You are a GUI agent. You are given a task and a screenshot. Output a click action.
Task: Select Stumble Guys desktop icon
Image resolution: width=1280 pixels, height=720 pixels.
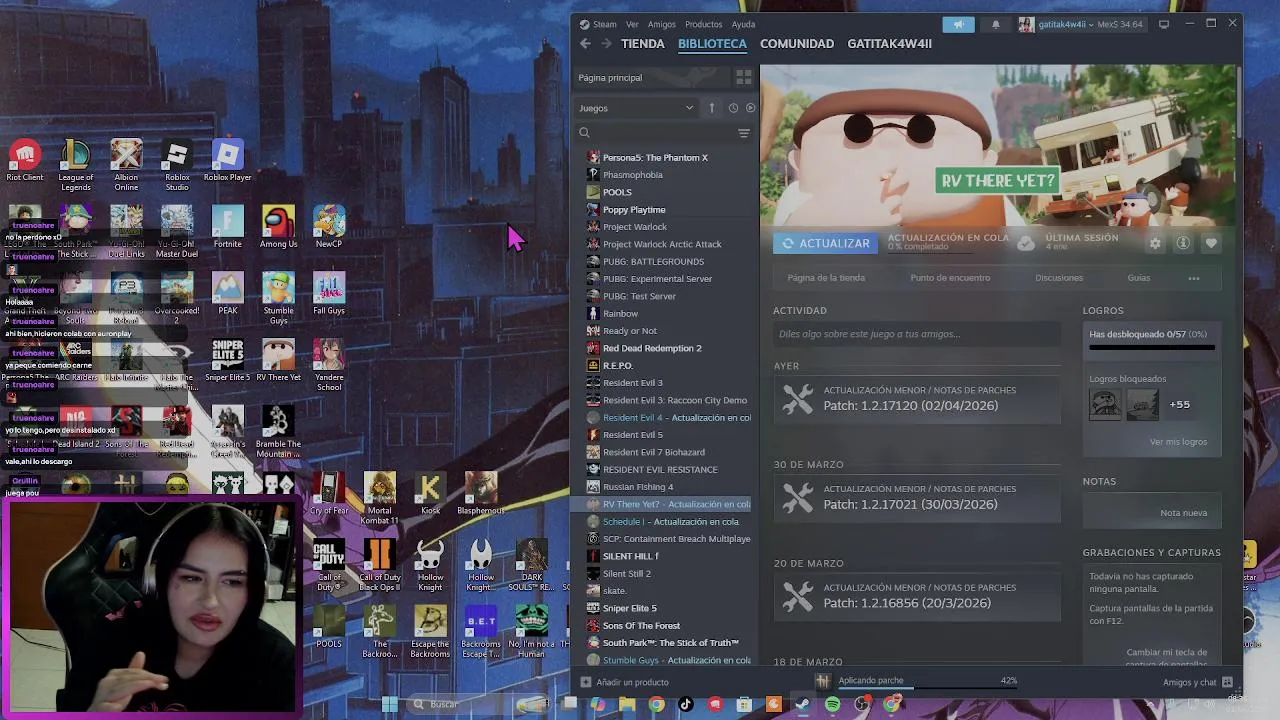[x=279, y=298]
